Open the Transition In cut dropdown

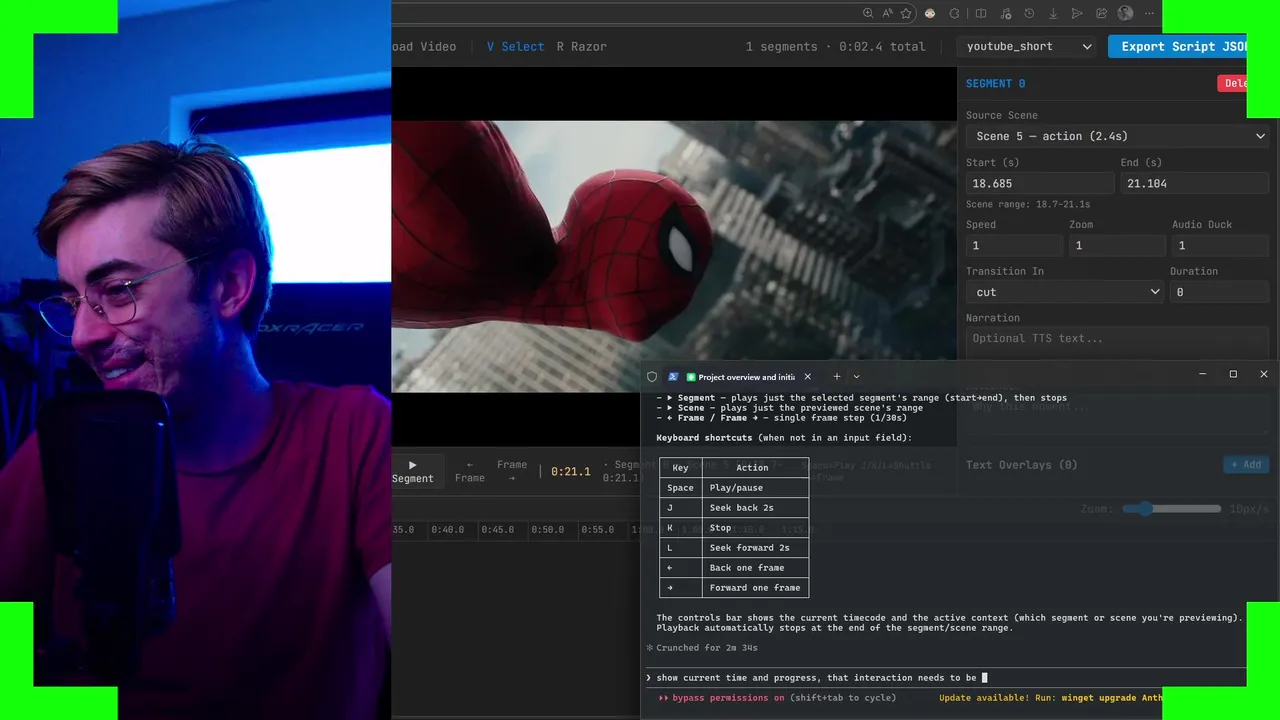[1066, 292]
